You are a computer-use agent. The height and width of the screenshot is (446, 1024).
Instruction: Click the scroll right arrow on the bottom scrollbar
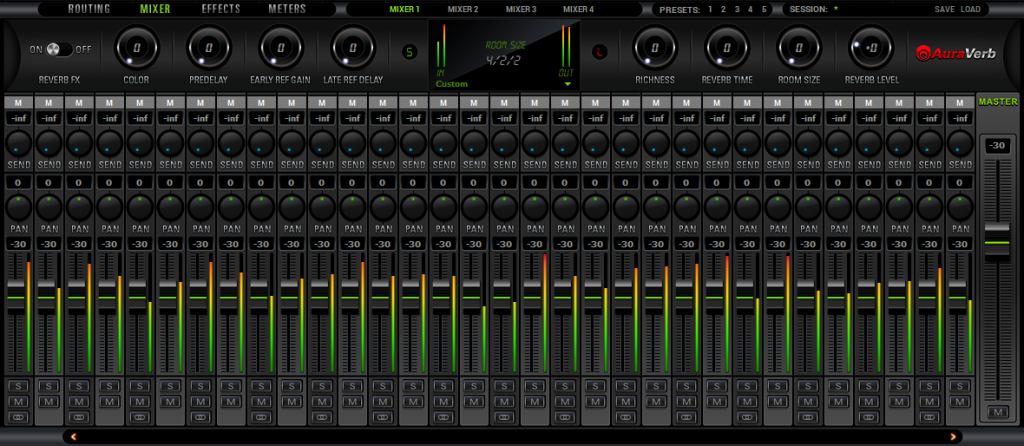(x=954, y=436)
